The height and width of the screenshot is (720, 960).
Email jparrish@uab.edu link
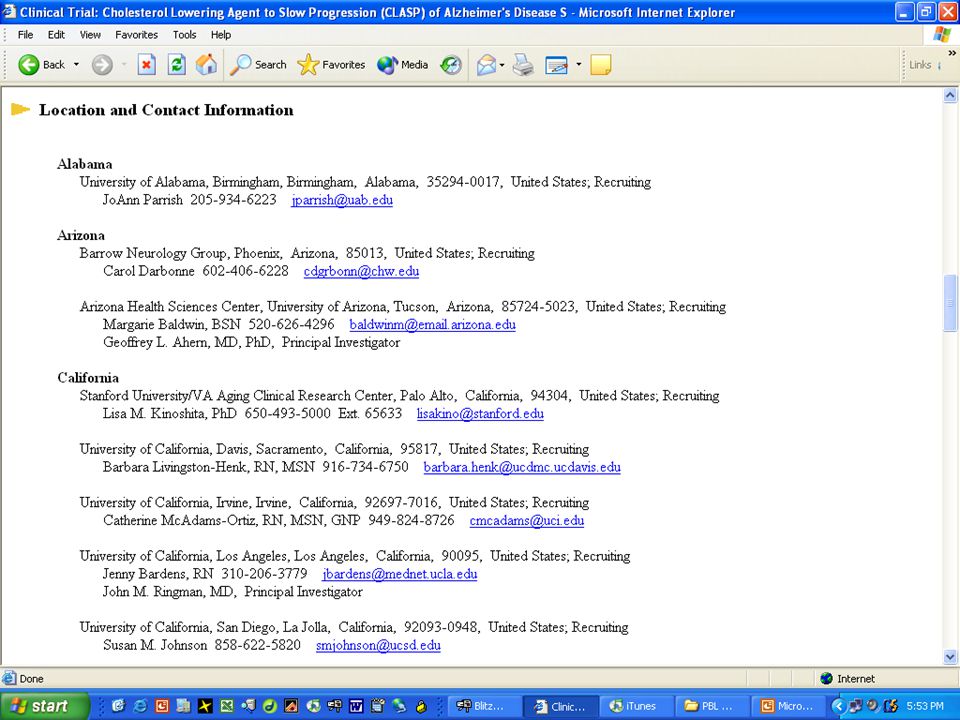click(x=342, y=200)
